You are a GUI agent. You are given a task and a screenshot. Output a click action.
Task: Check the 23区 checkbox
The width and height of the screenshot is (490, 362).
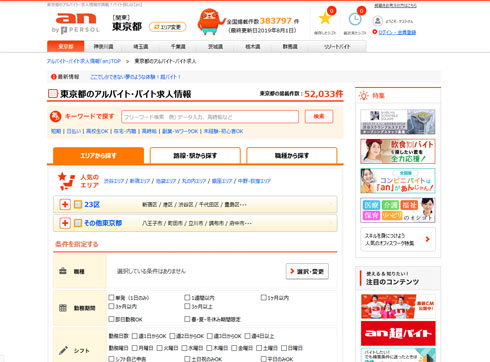tap(78, 204)
